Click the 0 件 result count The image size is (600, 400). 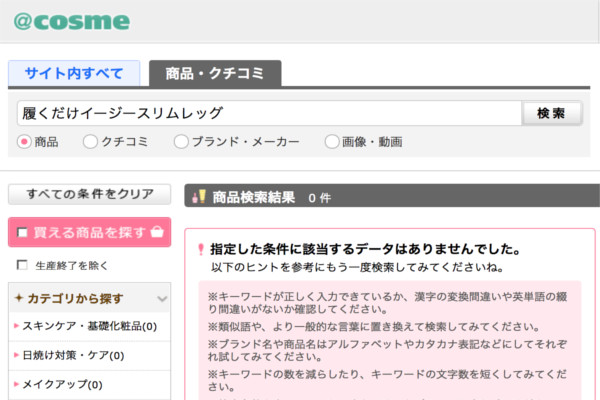[320, 198]
